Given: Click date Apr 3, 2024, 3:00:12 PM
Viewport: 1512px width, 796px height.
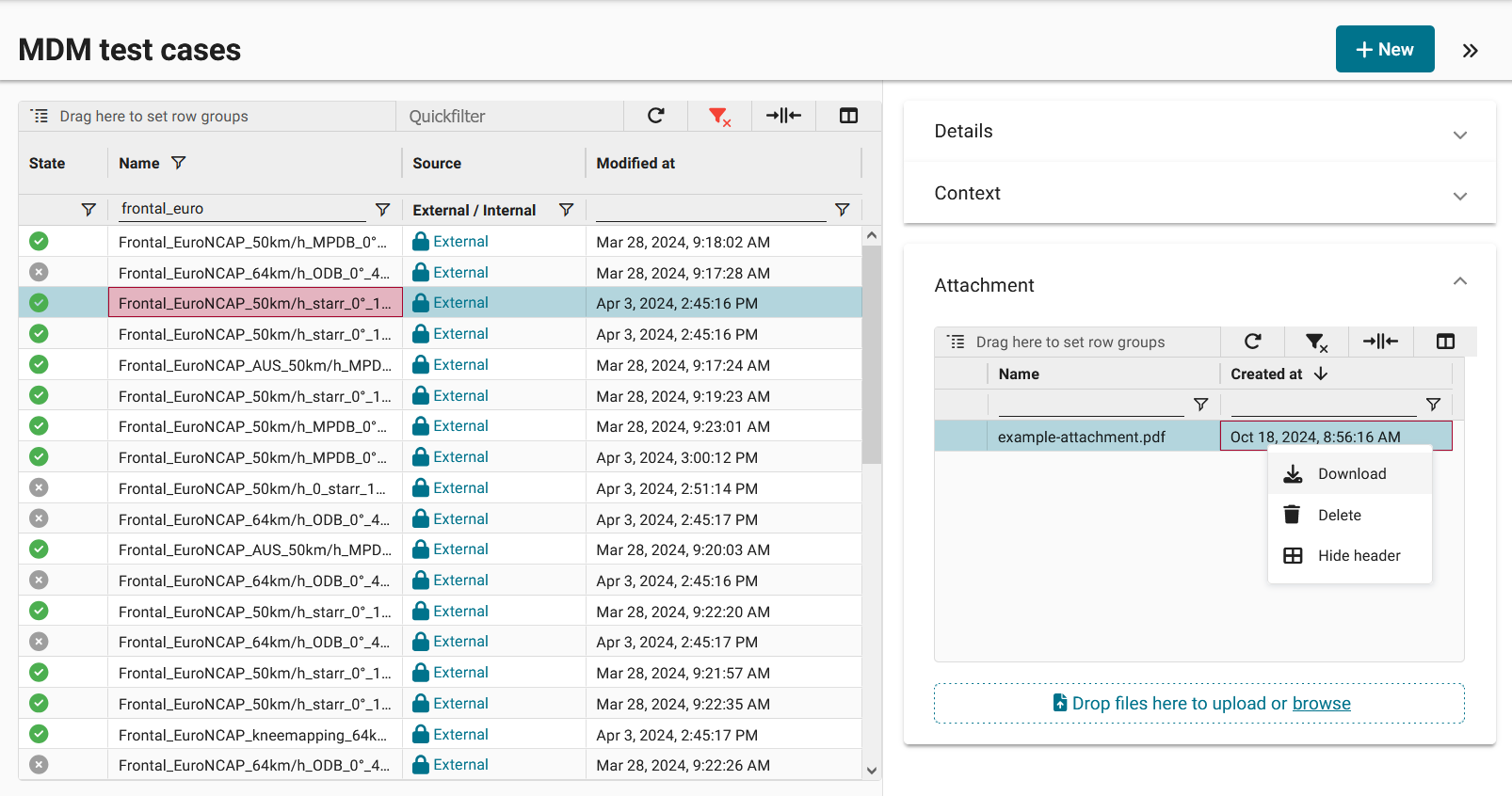Looking at the screenshot, I should [x=676, y=457].
